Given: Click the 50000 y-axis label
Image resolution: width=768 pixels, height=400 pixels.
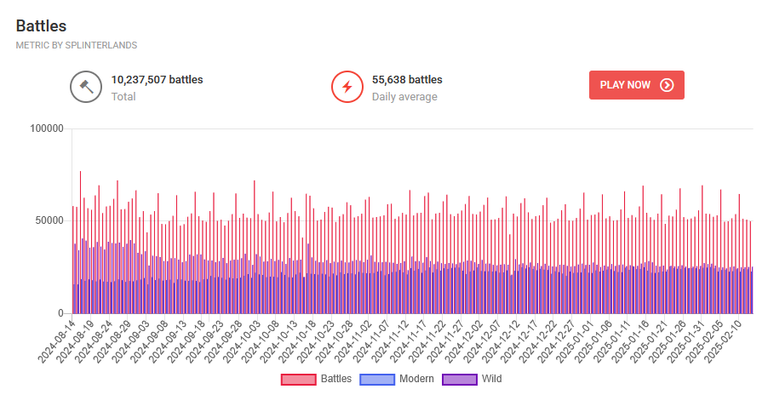Looking at the screenshot, I should [49, 221].
